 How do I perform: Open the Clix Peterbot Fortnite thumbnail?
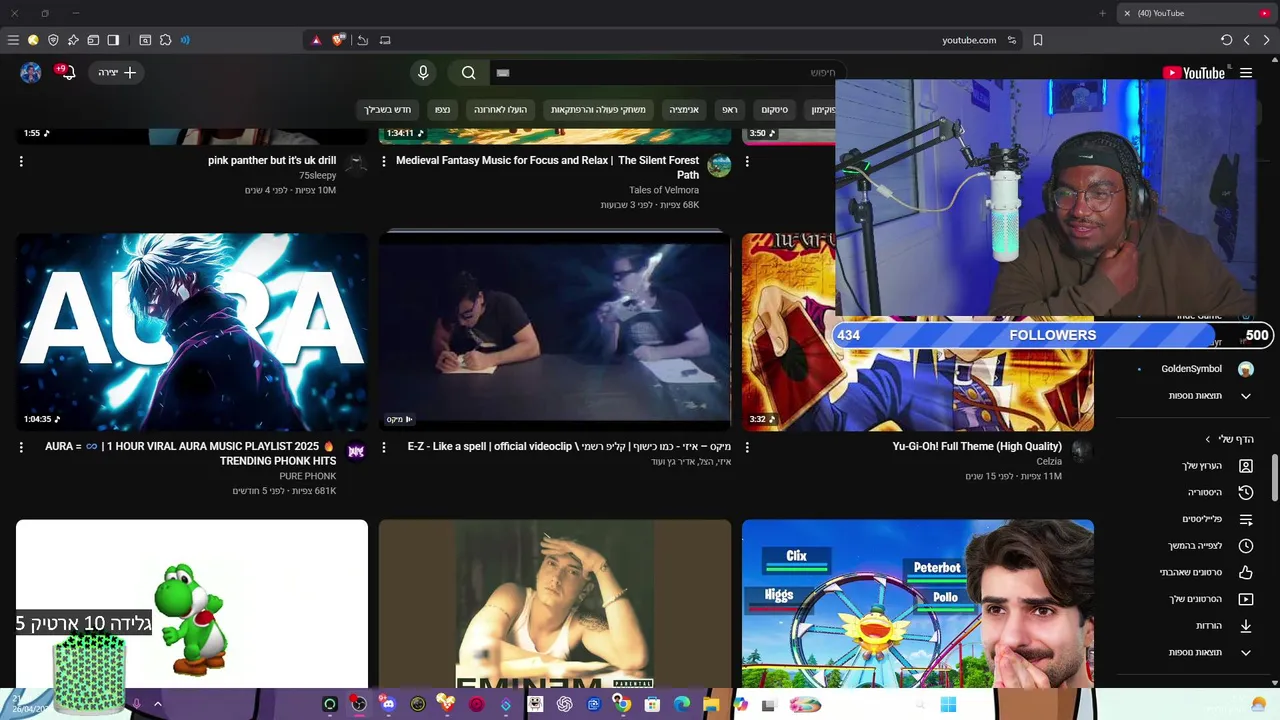pos(918,604)
